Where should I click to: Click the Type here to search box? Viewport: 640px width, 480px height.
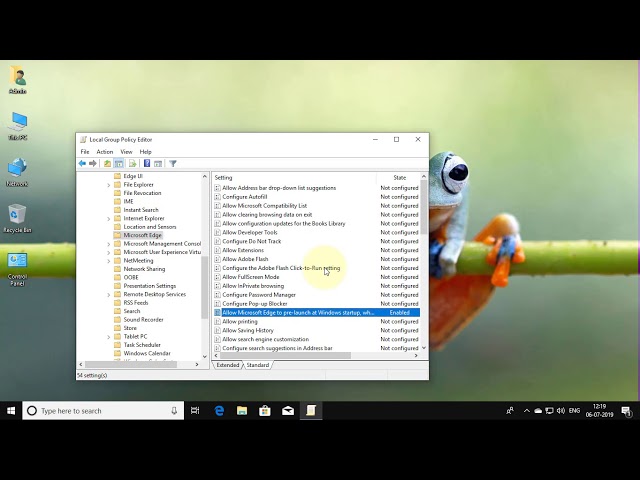(103, 411)
